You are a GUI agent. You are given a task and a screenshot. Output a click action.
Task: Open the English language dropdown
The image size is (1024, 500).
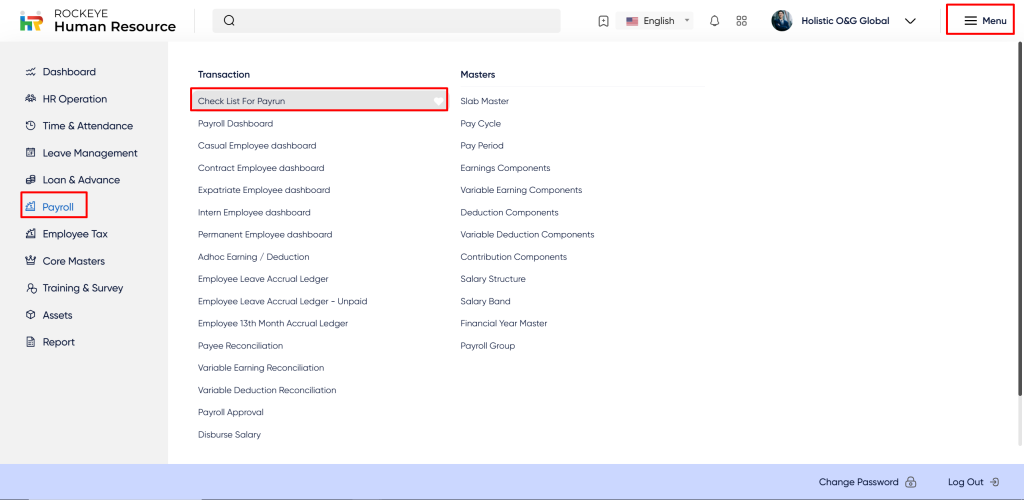(656, 21)
